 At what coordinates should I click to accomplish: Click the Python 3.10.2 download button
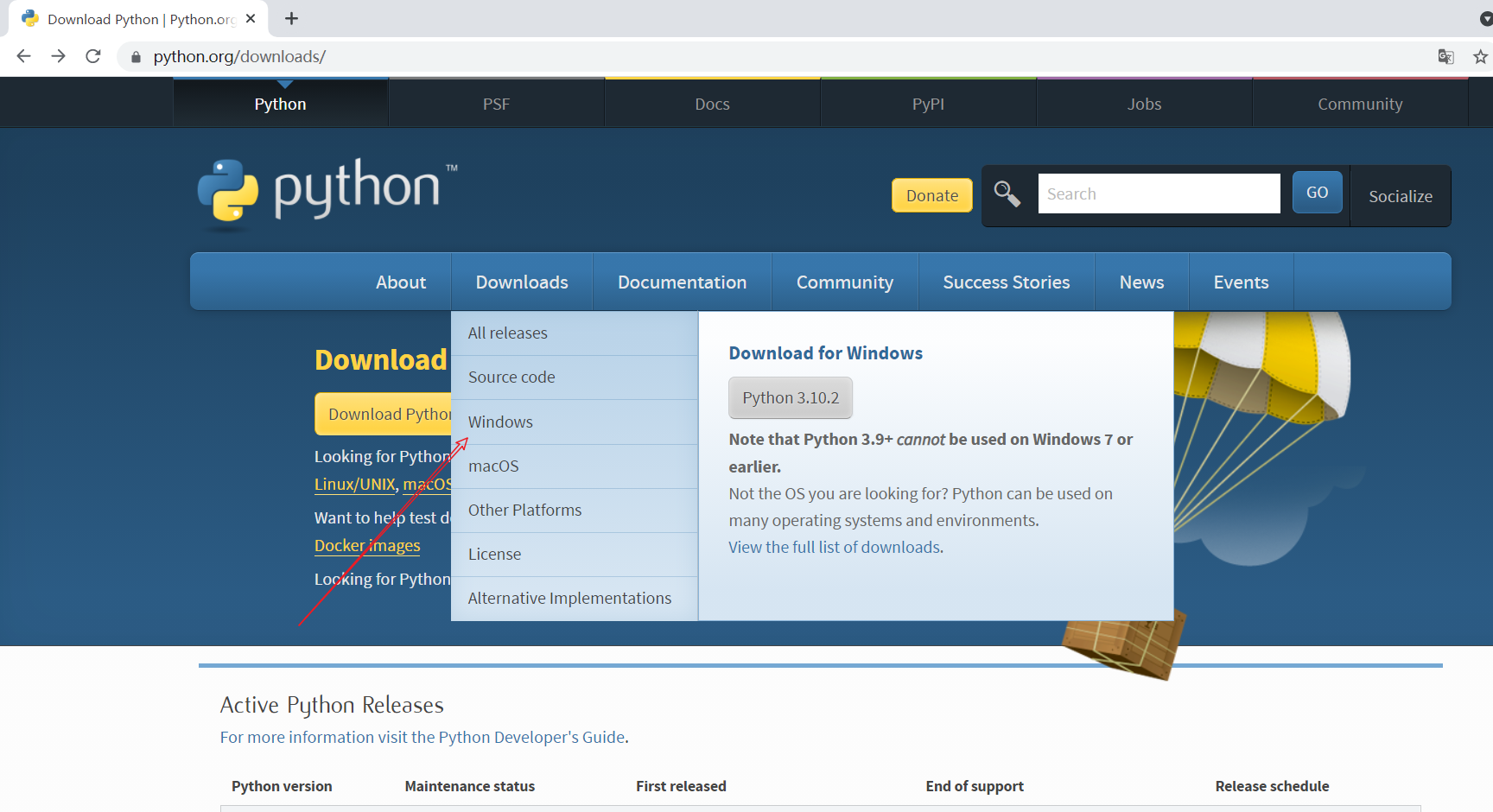pos(791,398)
